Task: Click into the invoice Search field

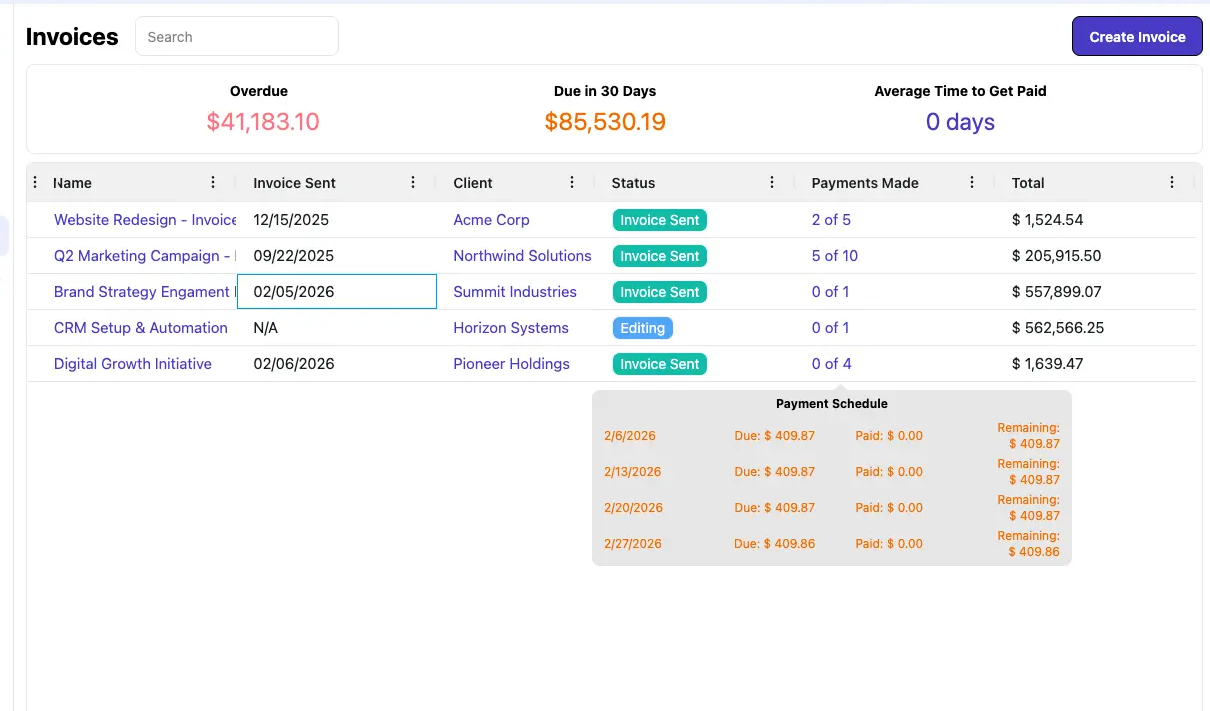Action: coord(237,37)
